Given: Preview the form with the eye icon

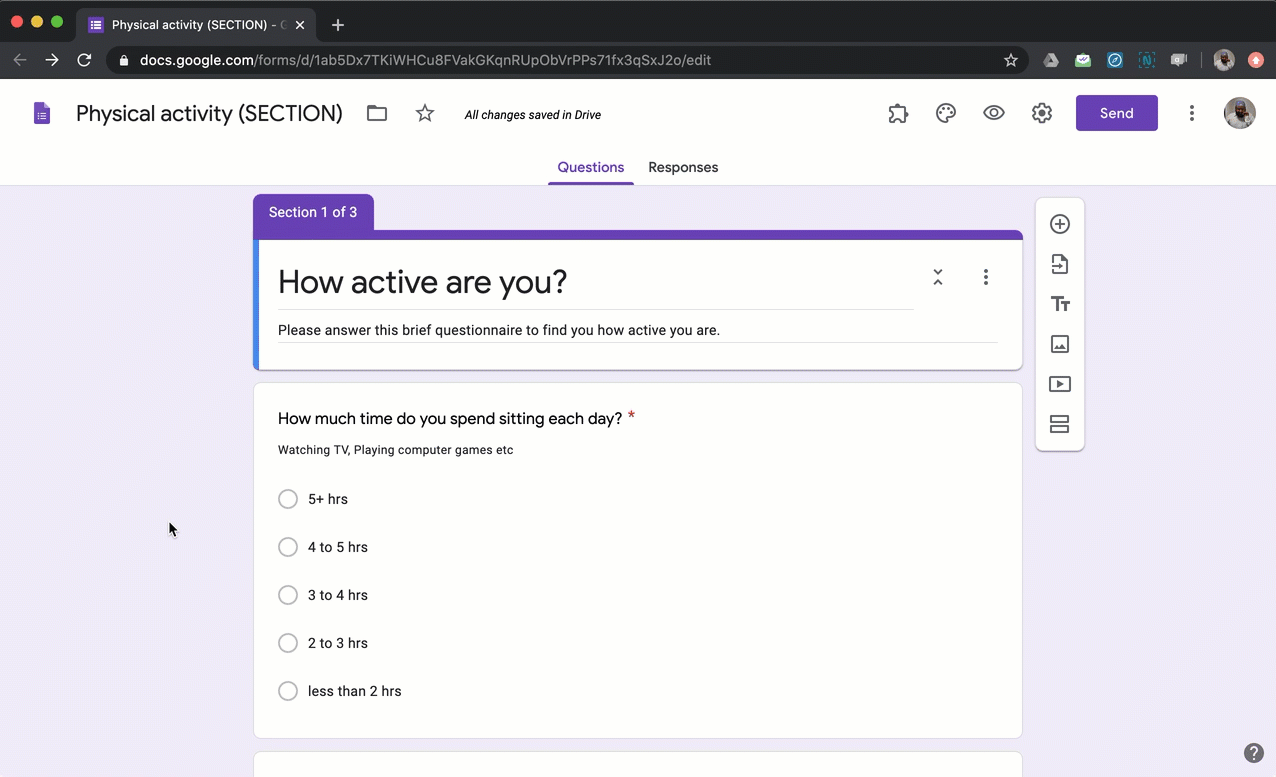Looking at the screenshot, I should (993, 113).
